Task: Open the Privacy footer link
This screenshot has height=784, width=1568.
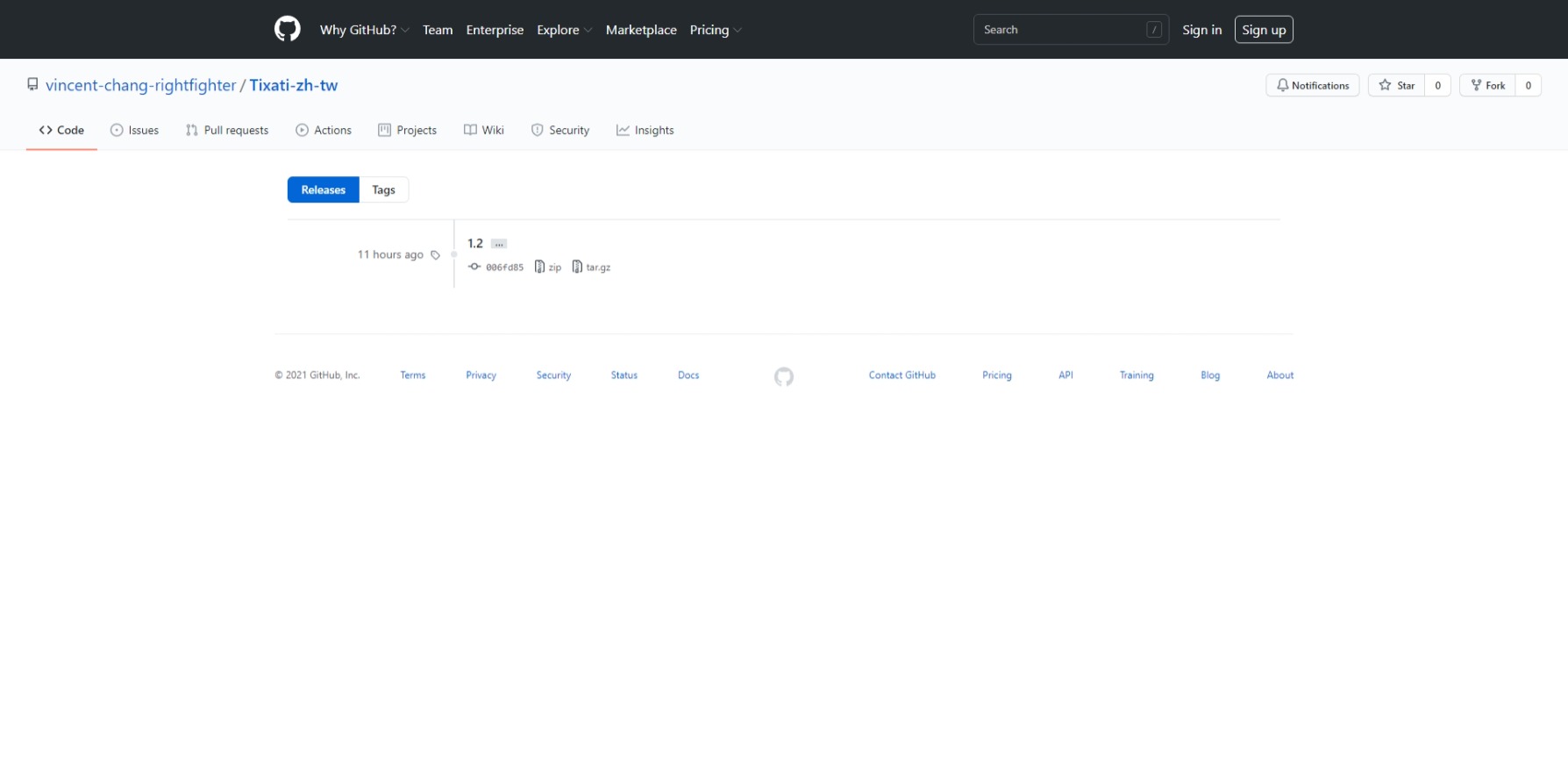Action: pyautogui.click(x=481, y=374)
